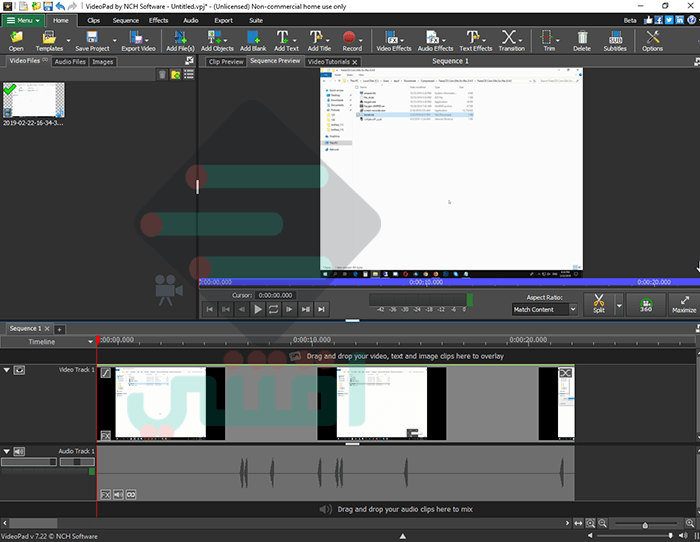This screenshot has width=700, height=542.
Task: Click the trash icon in the media bin
Action: coord(162,75)
